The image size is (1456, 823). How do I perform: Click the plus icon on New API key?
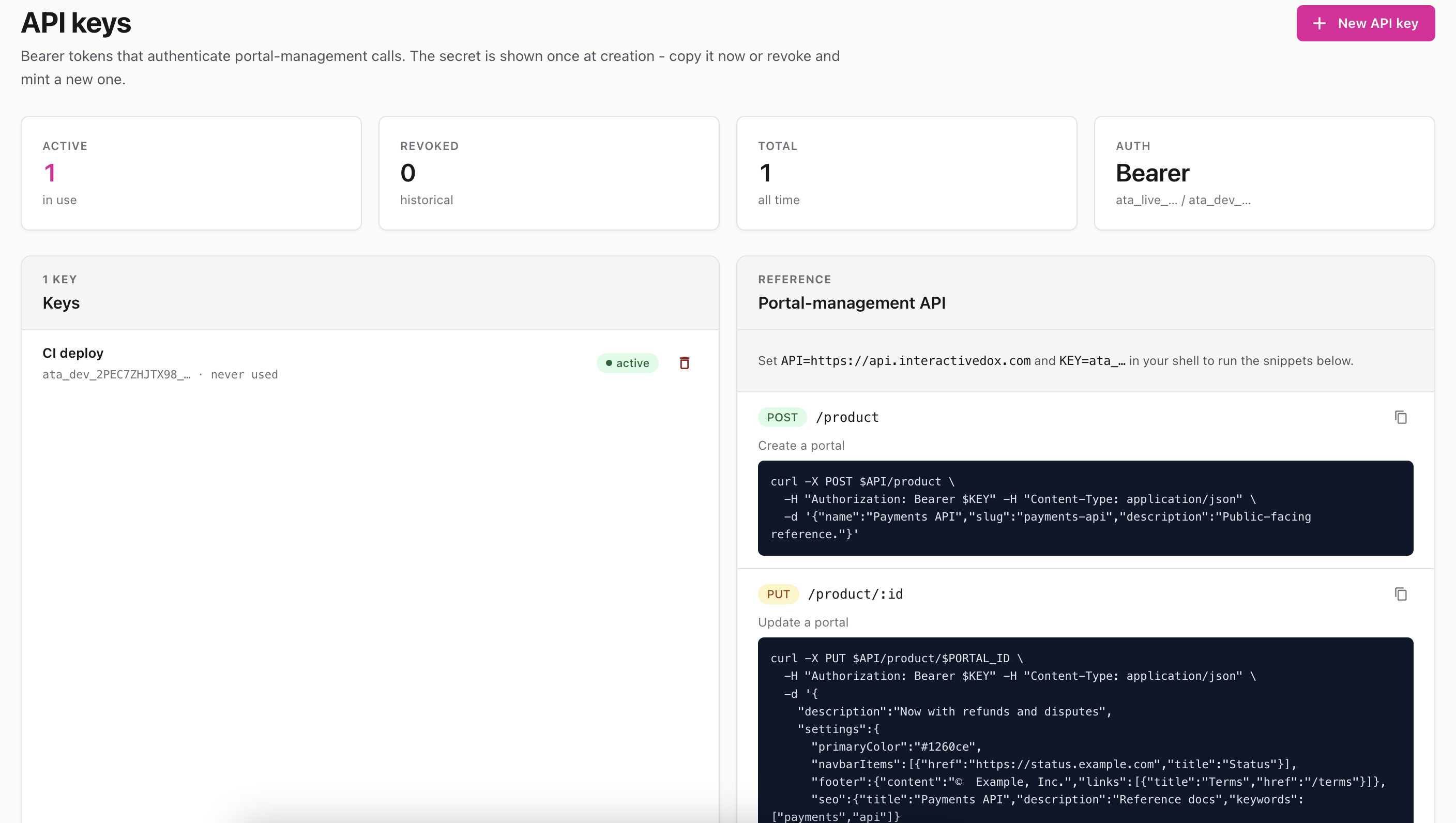(1319, 23)
